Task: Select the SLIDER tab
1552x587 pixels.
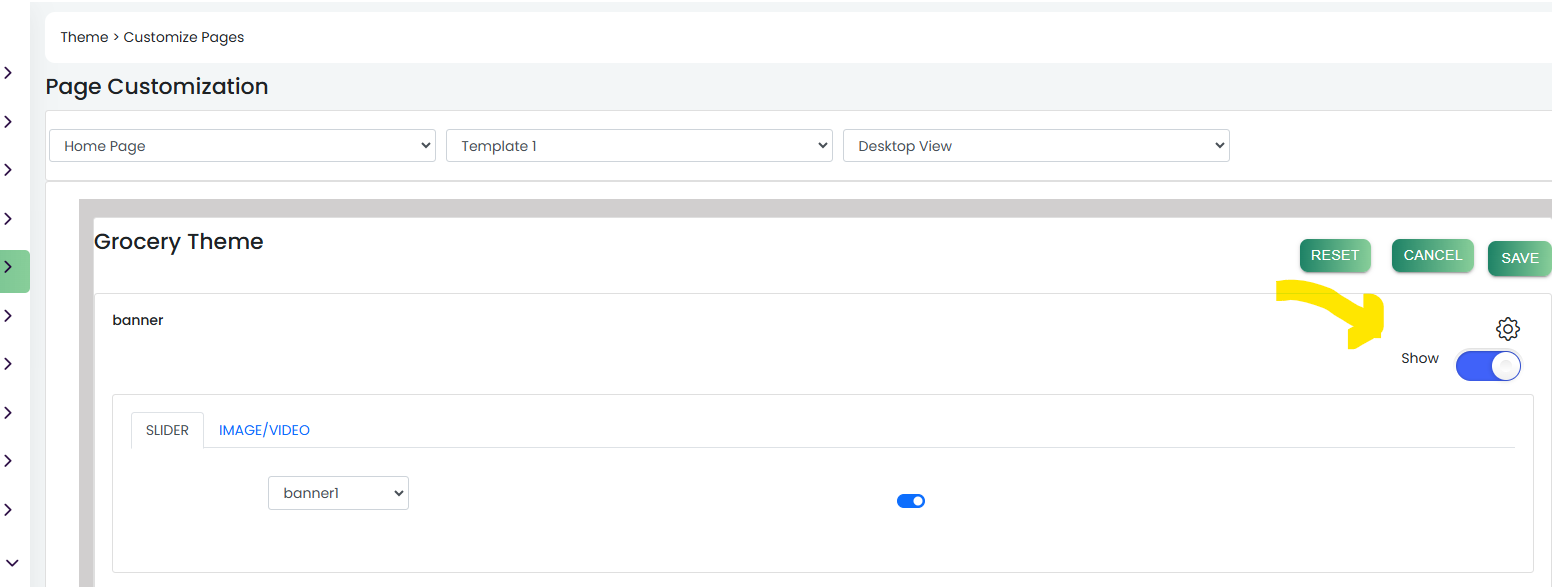Action: coord(167,430)
